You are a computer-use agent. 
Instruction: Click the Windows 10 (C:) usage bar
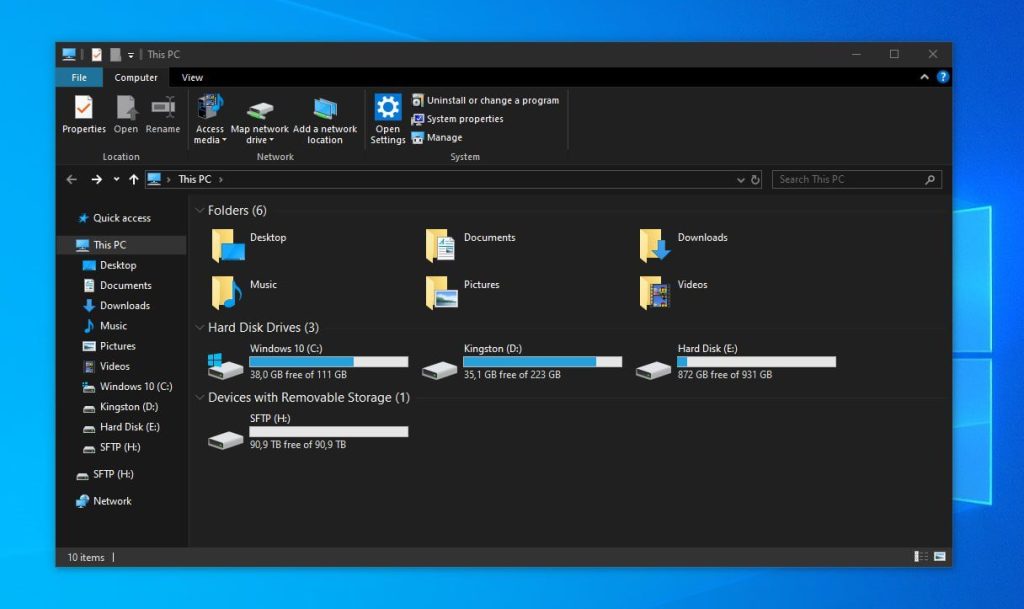328,361
